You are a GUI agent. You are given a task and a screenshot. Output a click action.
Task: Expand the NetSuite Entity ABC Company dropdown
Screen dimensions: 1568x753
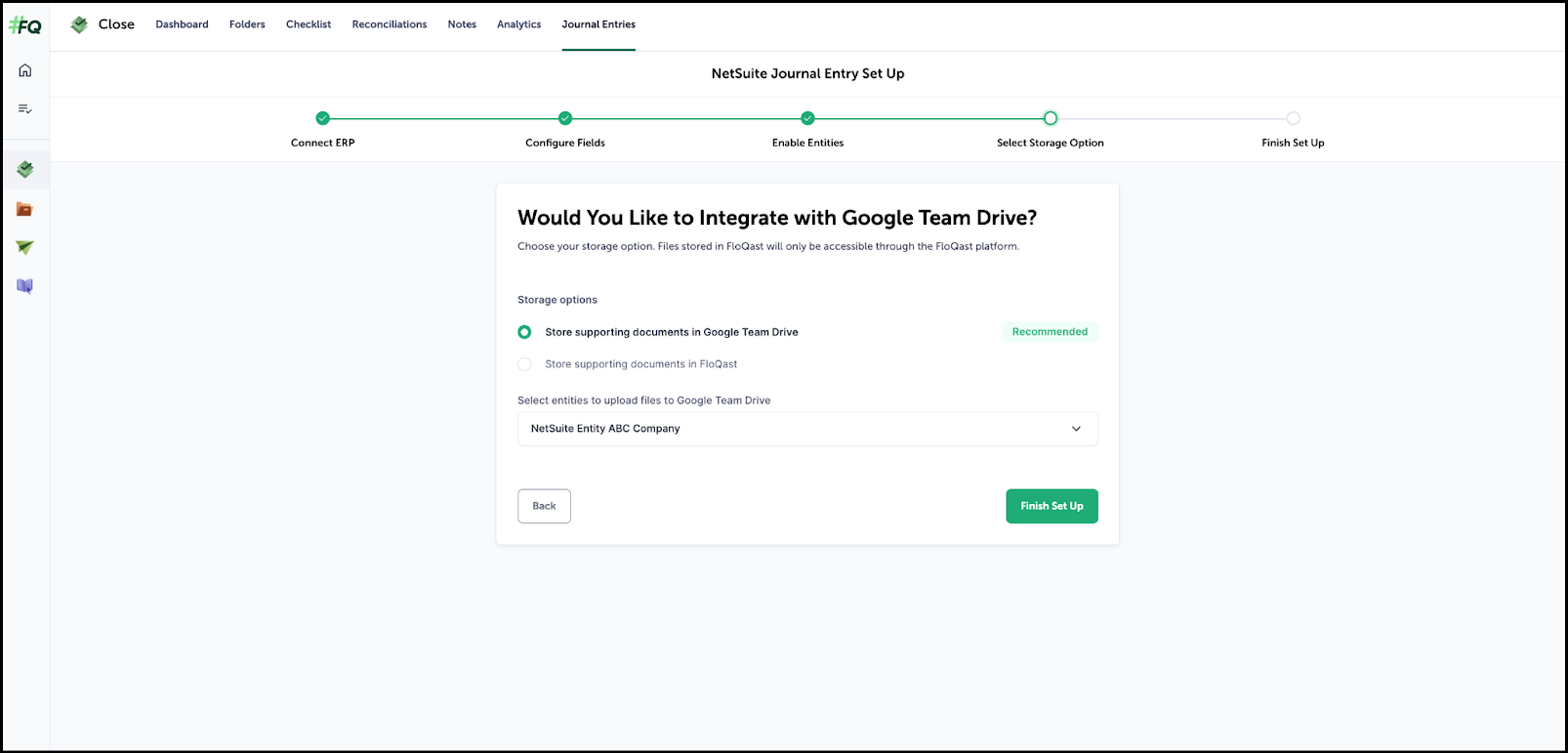[806, 429]
